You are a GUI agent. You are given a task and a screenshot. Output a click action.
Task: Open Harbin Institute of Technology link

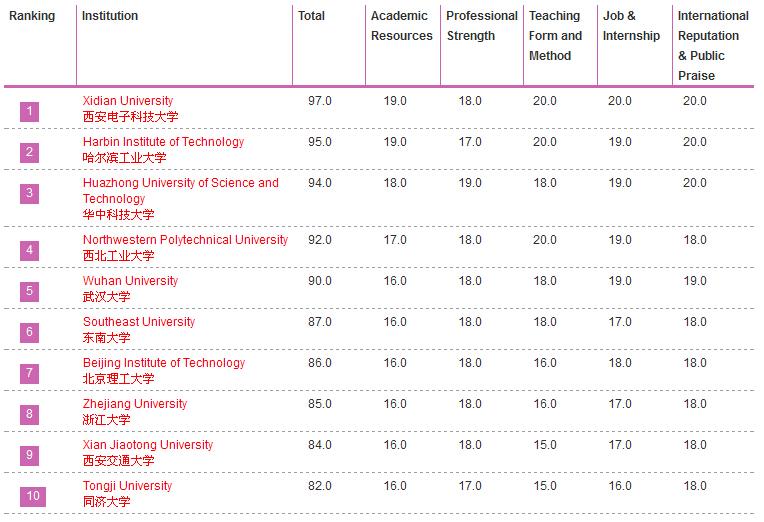click(x=163, y=142)
